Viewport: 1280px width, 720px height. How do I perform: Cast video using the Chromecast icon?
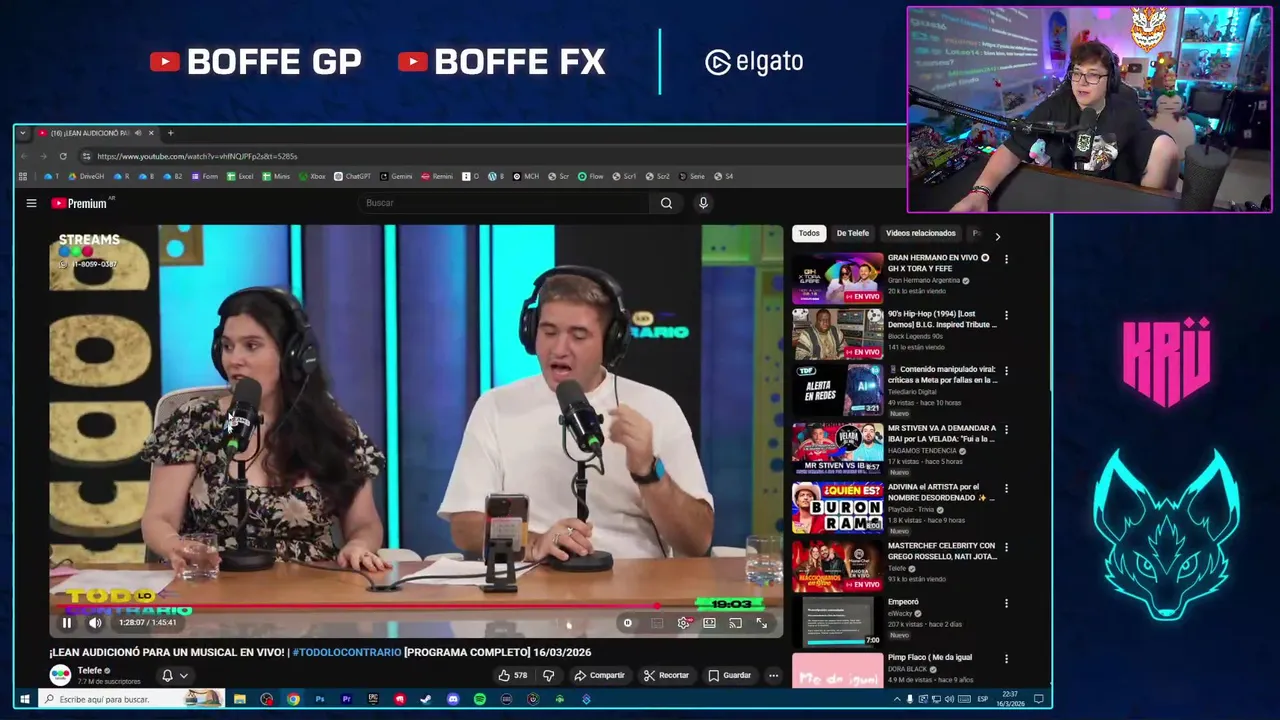[735, 623]
